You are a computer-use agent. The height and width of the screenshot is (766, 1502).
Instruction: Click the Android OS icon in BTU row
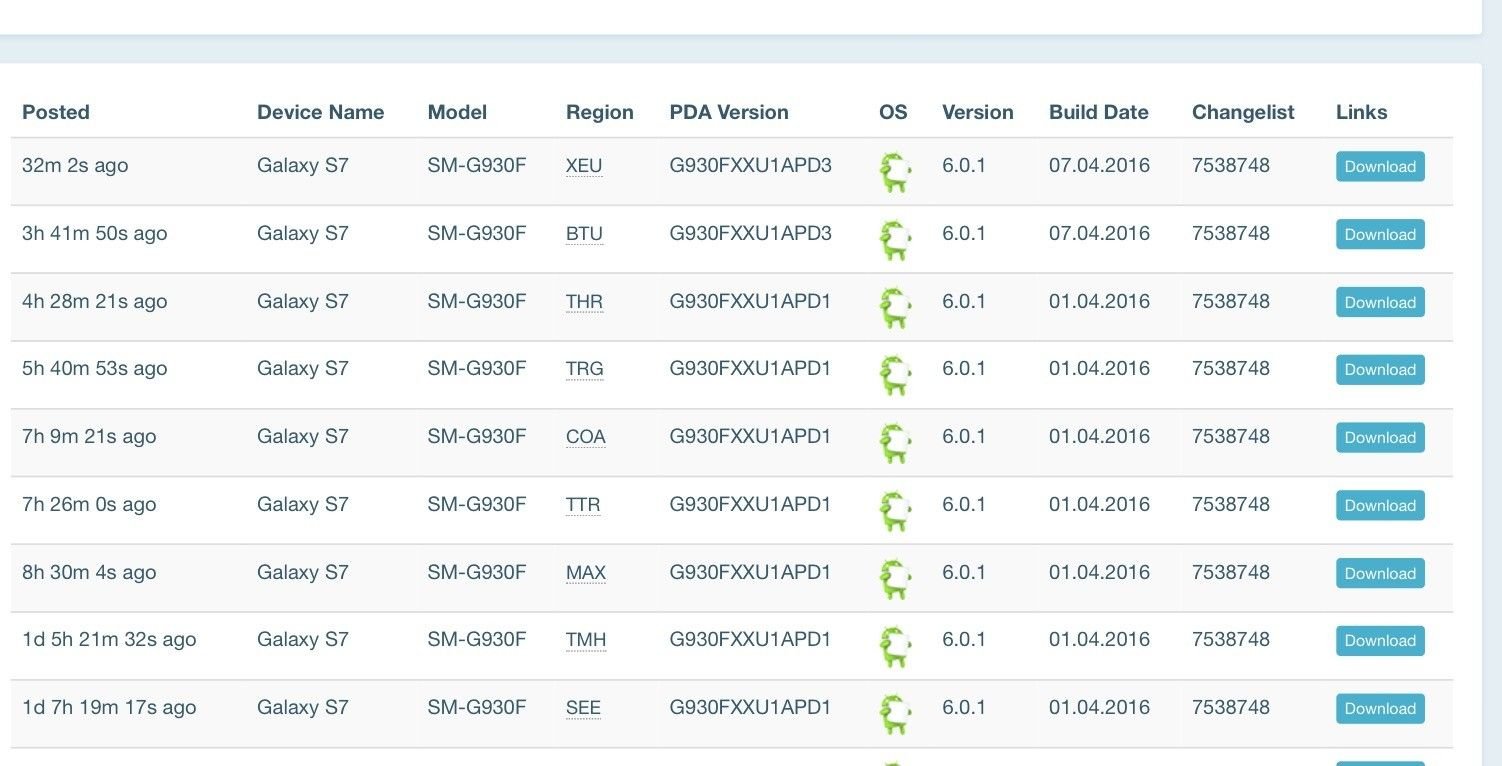[895, 241]
